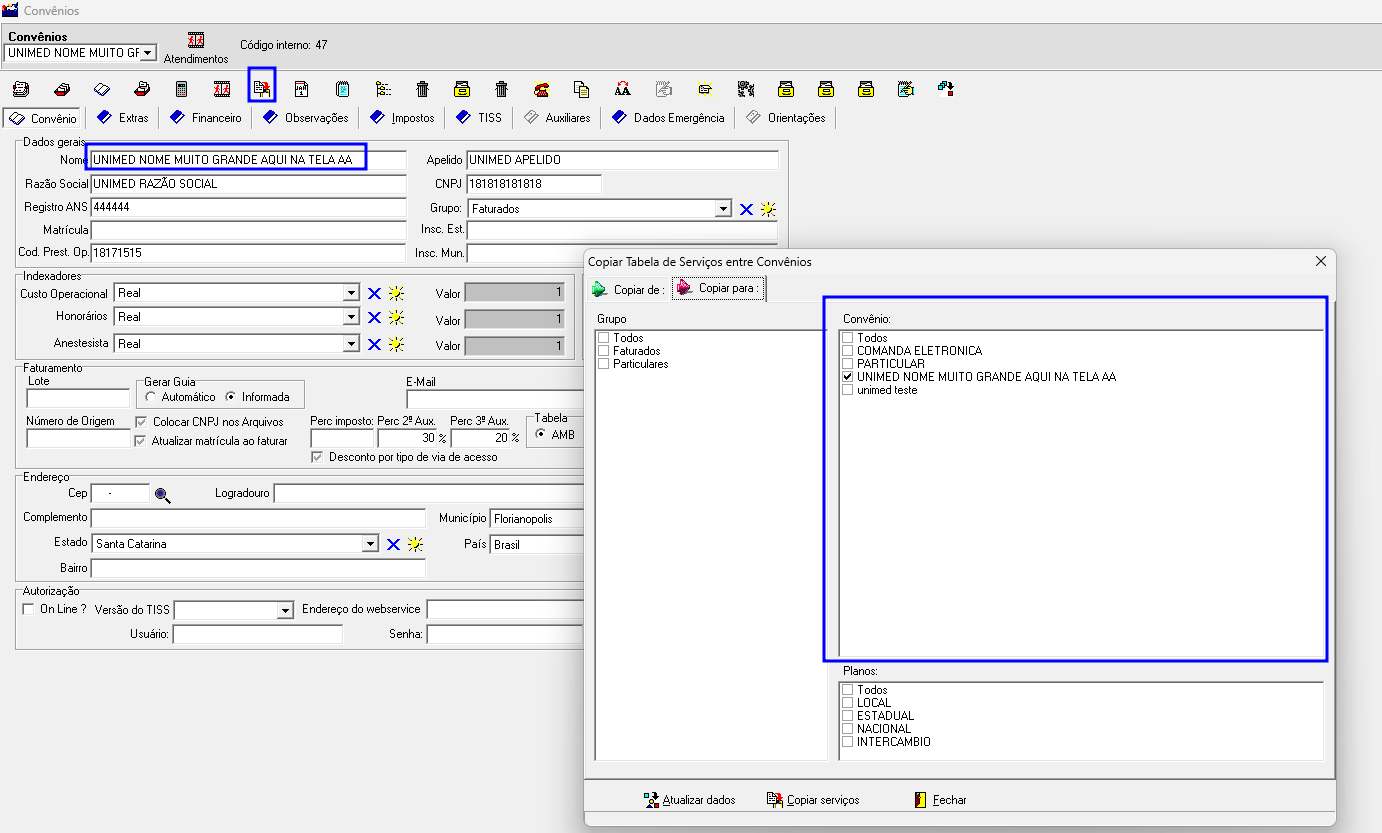This screenshot has height=833, width=1382.
Task: Click the Nome input field
Action: point(249,160)
